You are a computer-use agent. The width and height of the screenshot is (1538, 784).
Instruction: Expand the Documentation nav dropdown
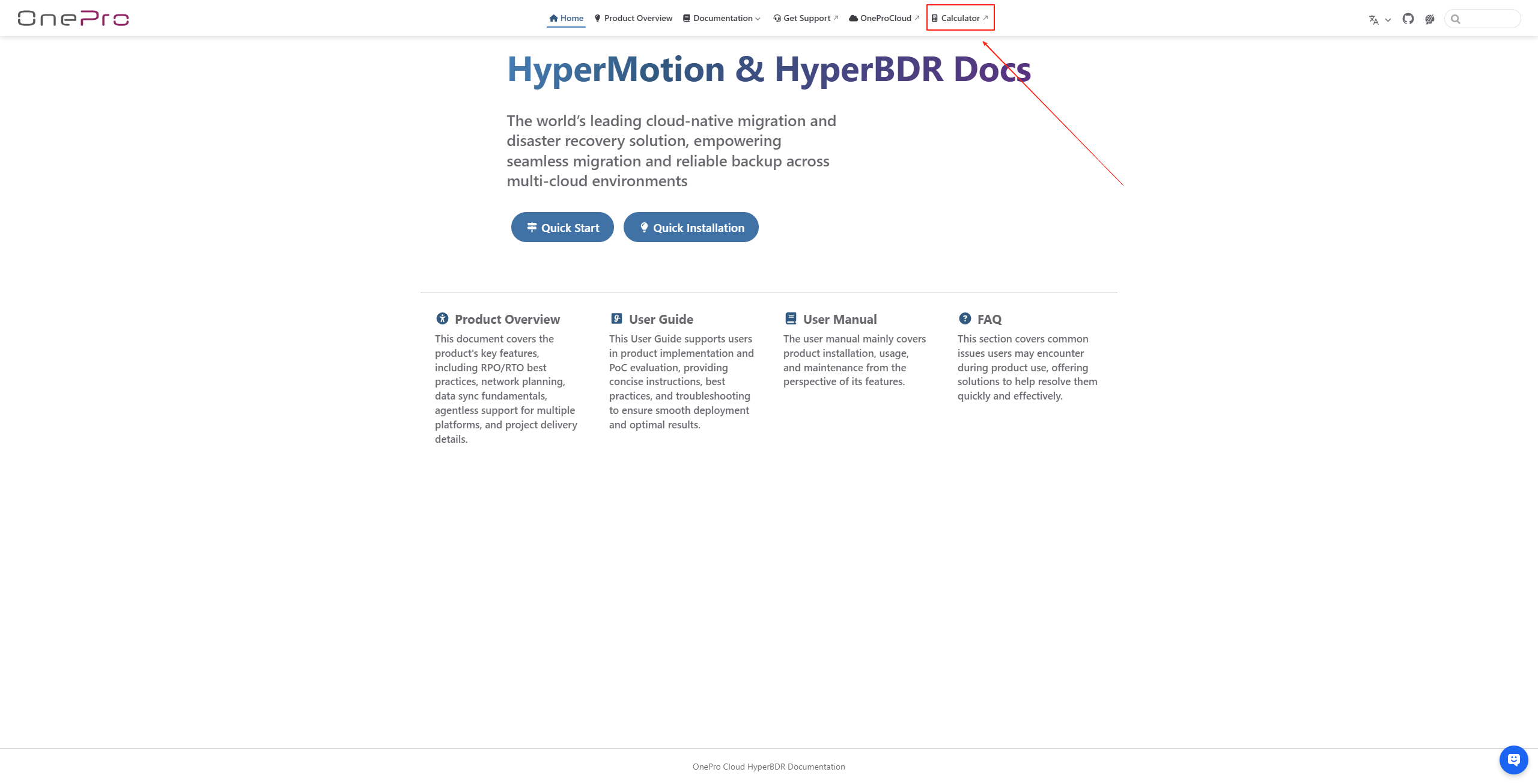click(722, 18)
